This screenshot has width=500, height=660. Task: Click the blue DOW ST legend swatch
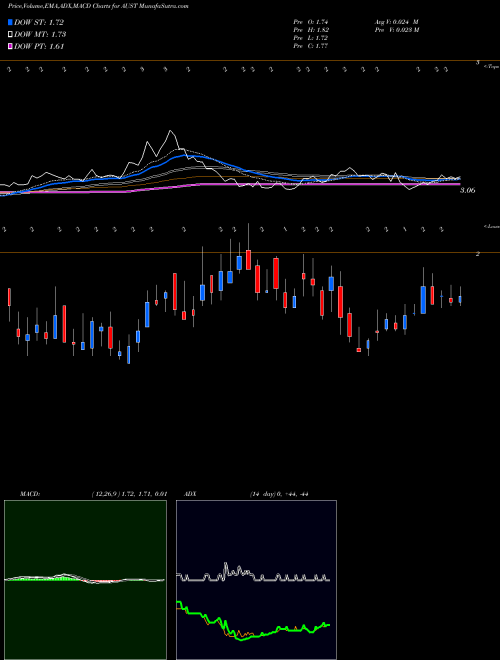pos(10,22)
